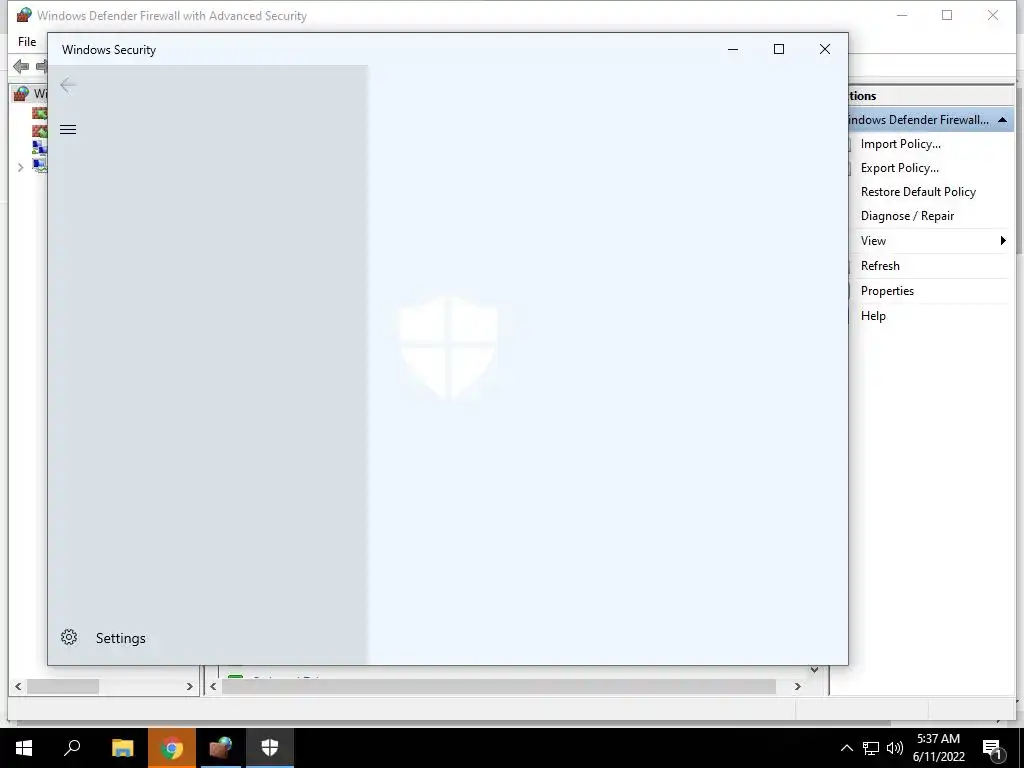The image size is (1024, 768).
Task: Choose Import Policy... in Actions pane
Action: coord(901,144)
